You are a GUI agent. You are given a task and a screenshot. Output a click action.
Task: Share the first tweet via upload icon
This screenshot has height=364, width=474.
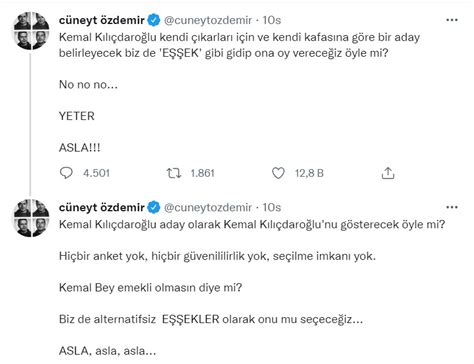coord(388,173)
